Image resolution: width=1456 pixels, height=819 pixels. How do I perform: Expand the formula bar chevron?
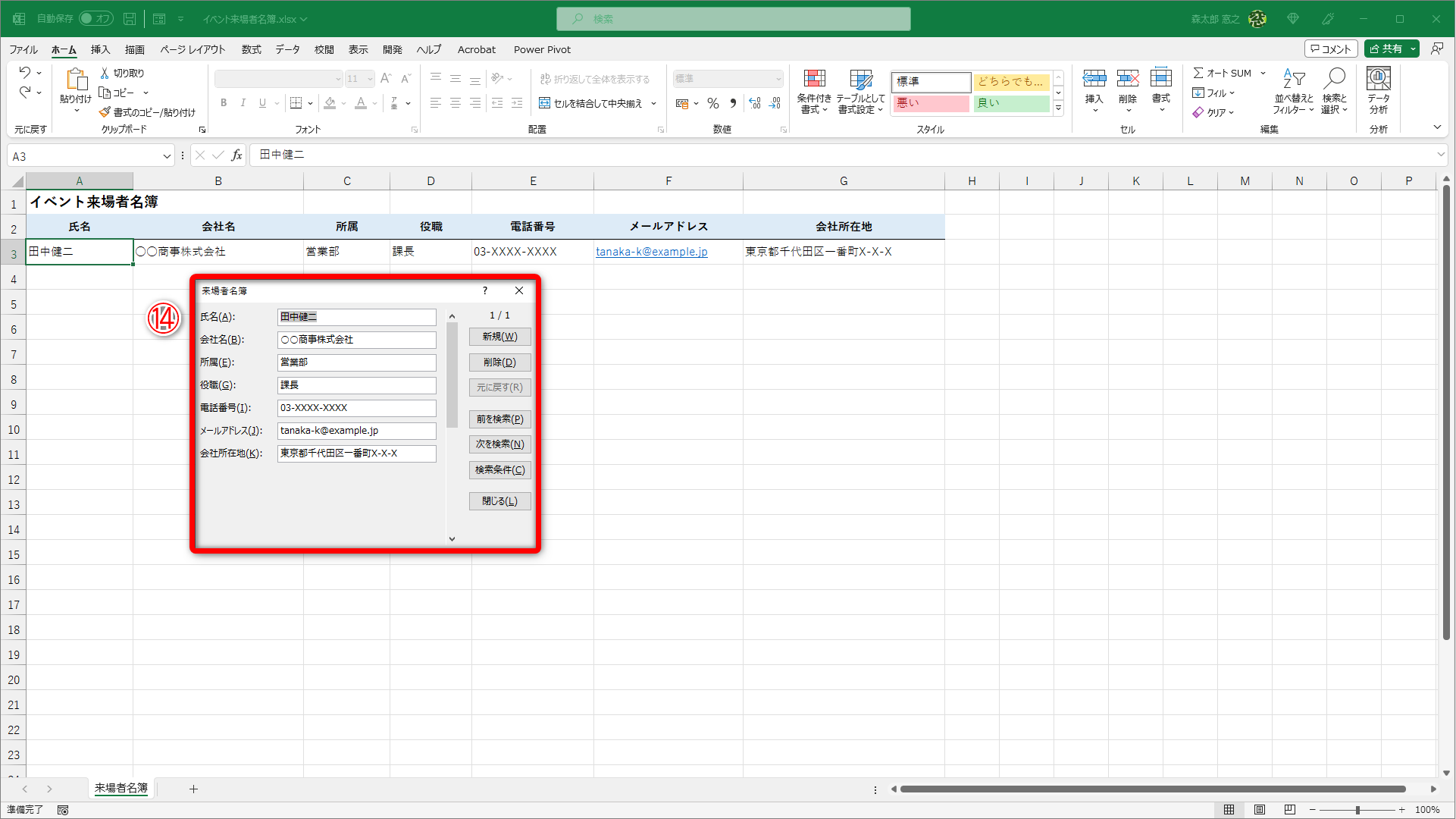point(1440,155)
